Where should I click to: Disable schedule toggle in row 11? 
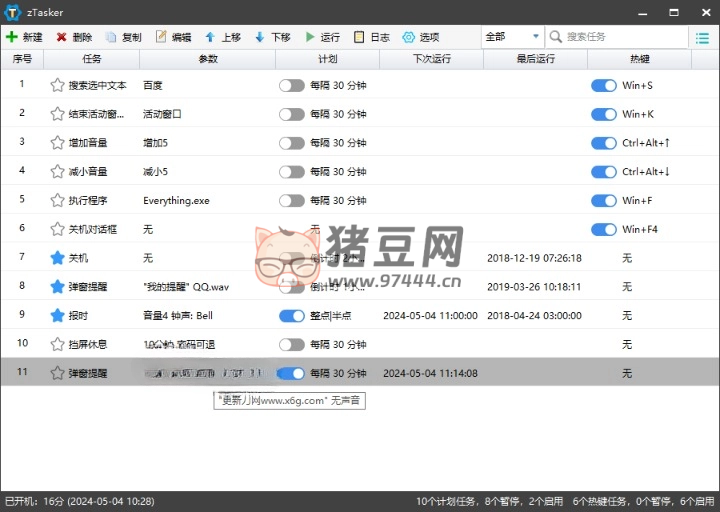tap(292, 373)
